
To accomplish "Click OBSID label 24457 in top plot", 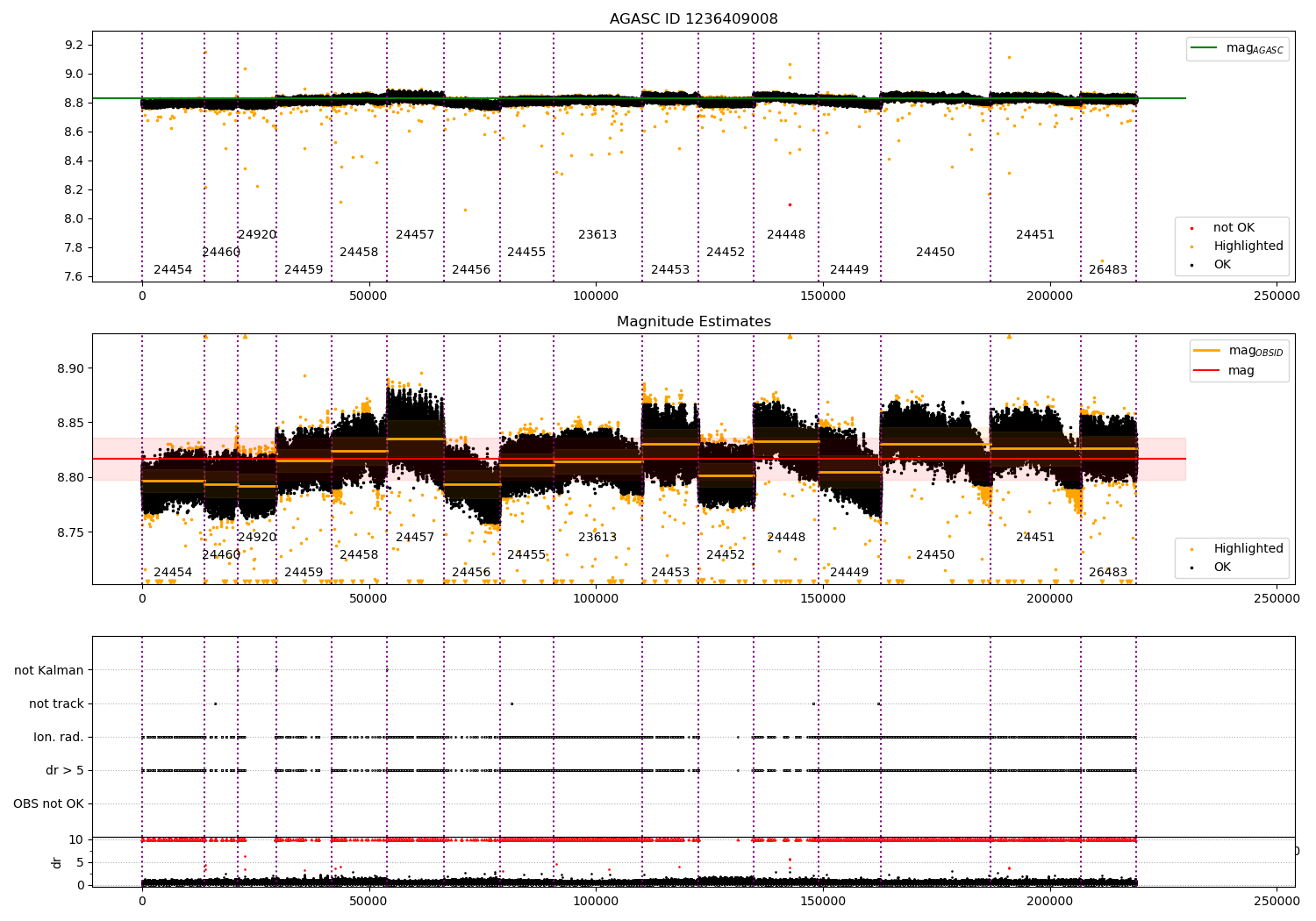I will [x=415, y=234].
